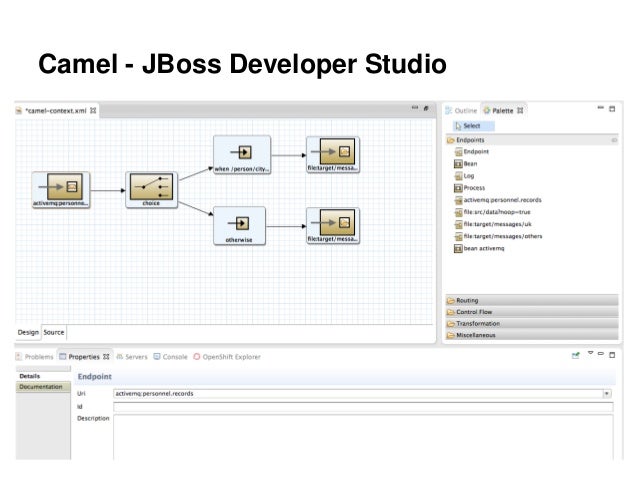Open Properties view menu triangle
Viewport: 638px width, 479px height.
(x=590, y=353)
